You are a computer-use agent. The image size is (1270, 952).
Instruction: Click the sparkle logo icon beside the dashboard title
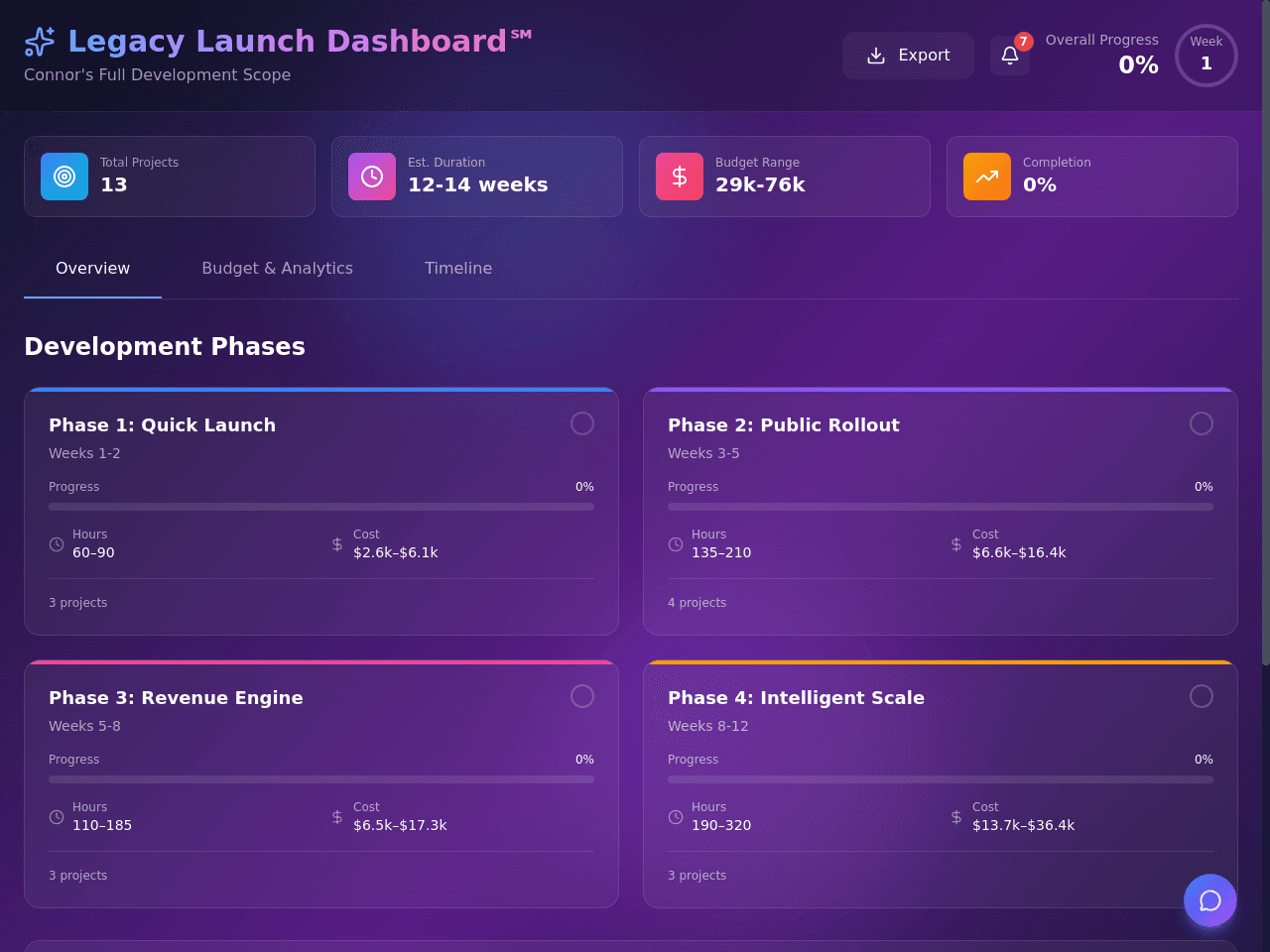pyautogui.click(x=40, y=42)
